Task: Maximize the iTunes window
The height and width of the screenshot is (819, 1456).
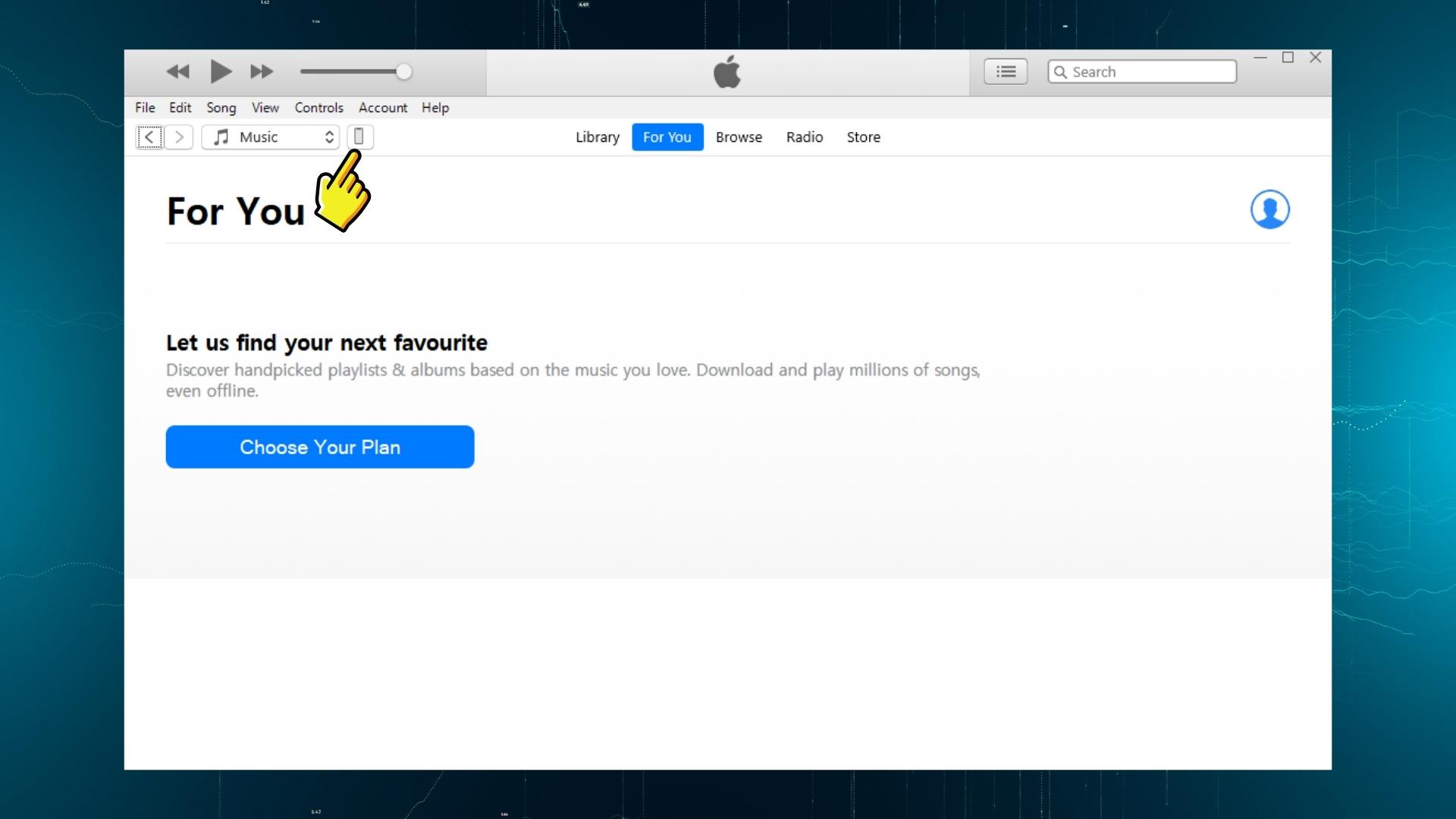Action: 1288,58
